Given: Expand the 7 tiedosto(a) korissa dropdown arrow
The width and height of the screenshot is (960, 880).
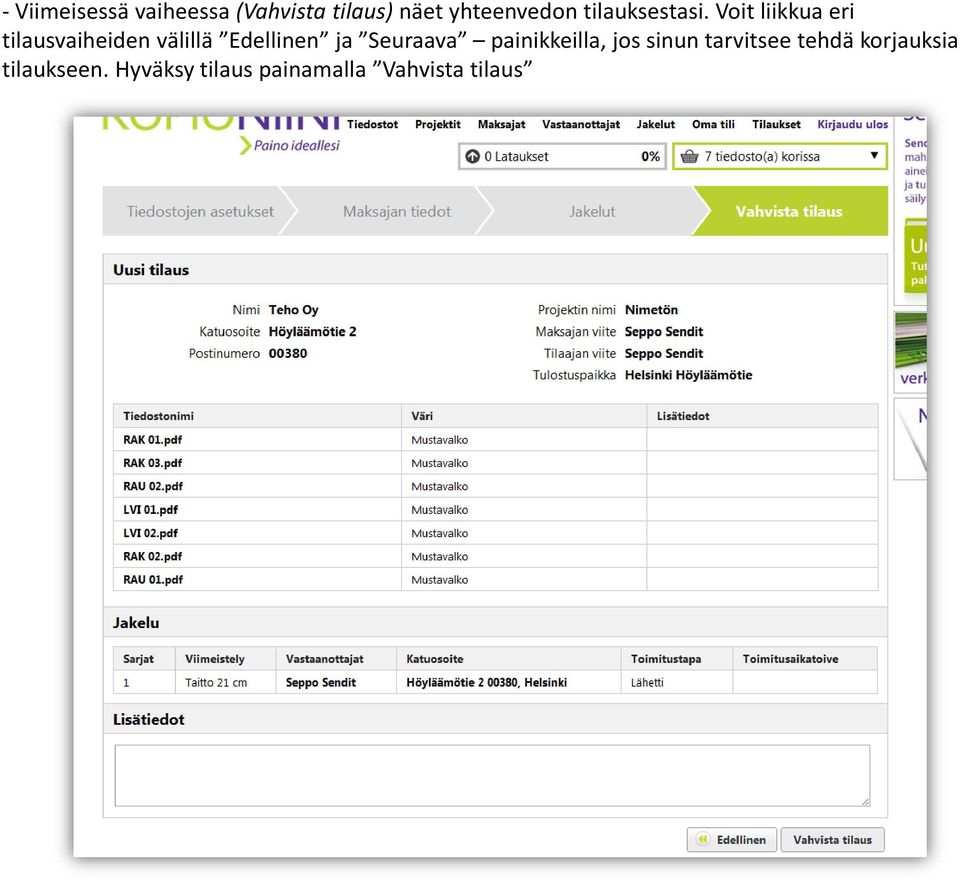Looking at the screenshot, I should point(874,156).
